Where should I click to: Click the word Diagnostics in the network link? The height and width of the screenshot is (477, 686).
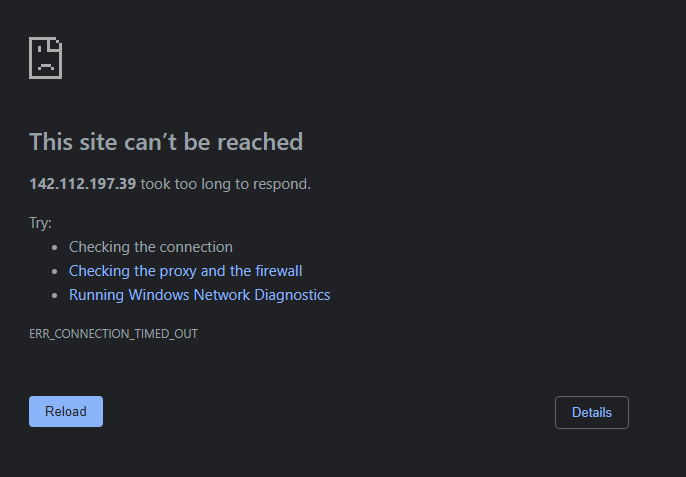(292, 295)
